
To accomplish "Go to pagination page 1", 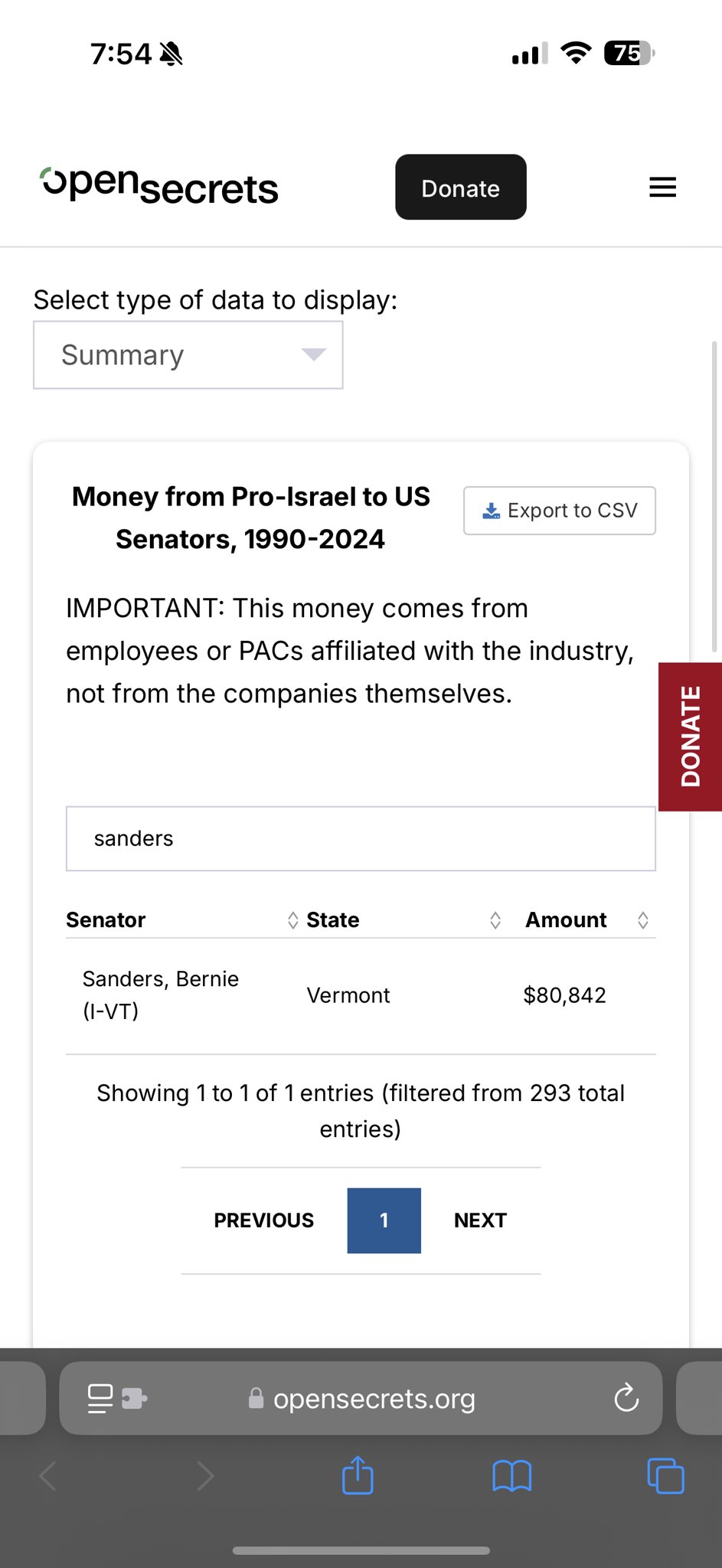I will (384, 1220).
